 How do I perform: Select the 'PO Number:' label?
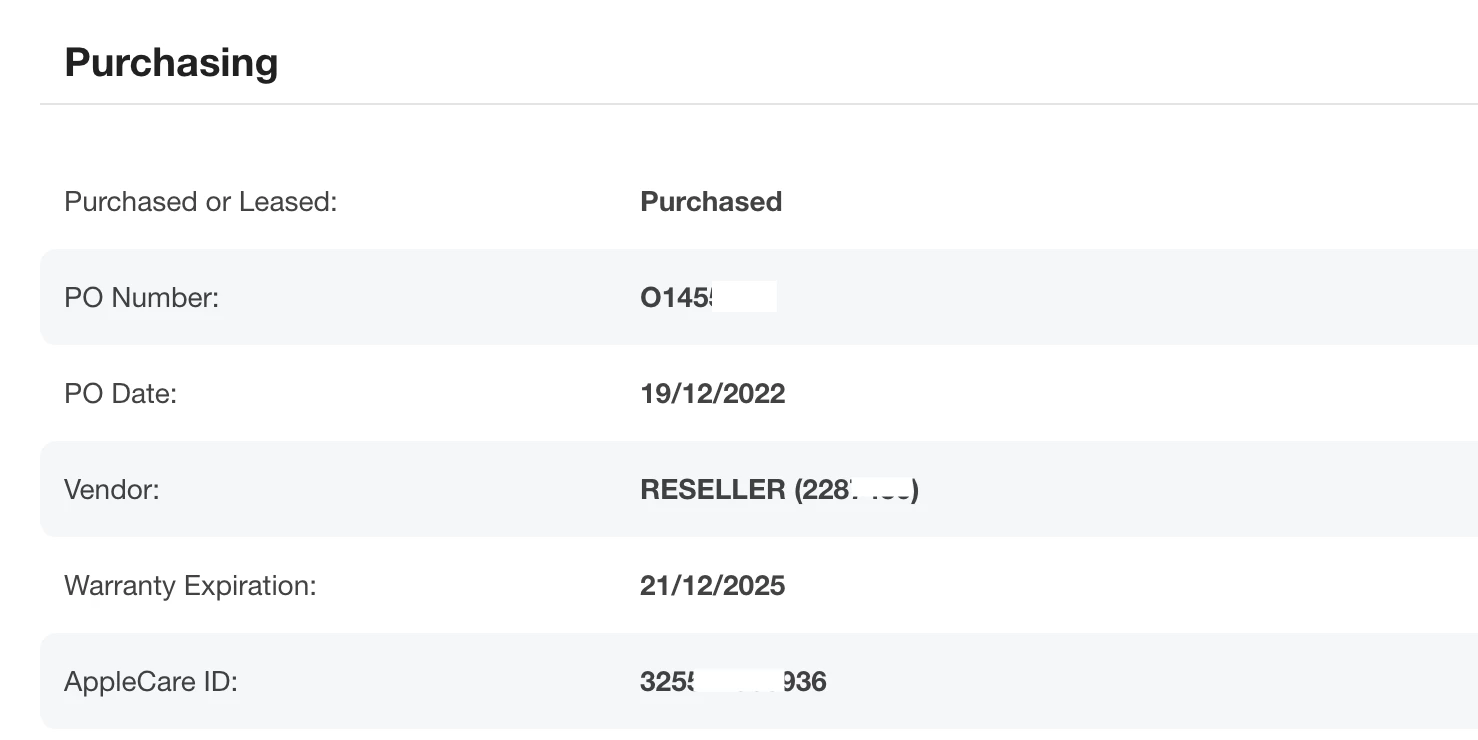click(x=141, y=297)
